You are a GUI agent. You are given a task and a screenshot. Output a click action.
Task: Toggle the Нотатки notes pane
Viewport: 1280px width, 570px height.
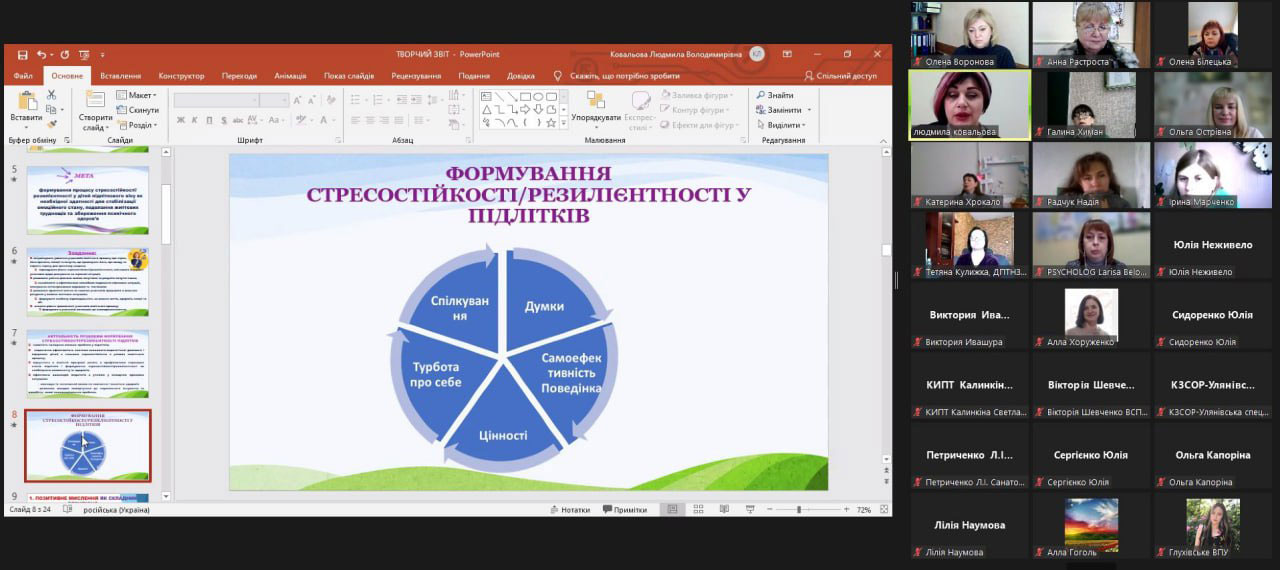569,509
